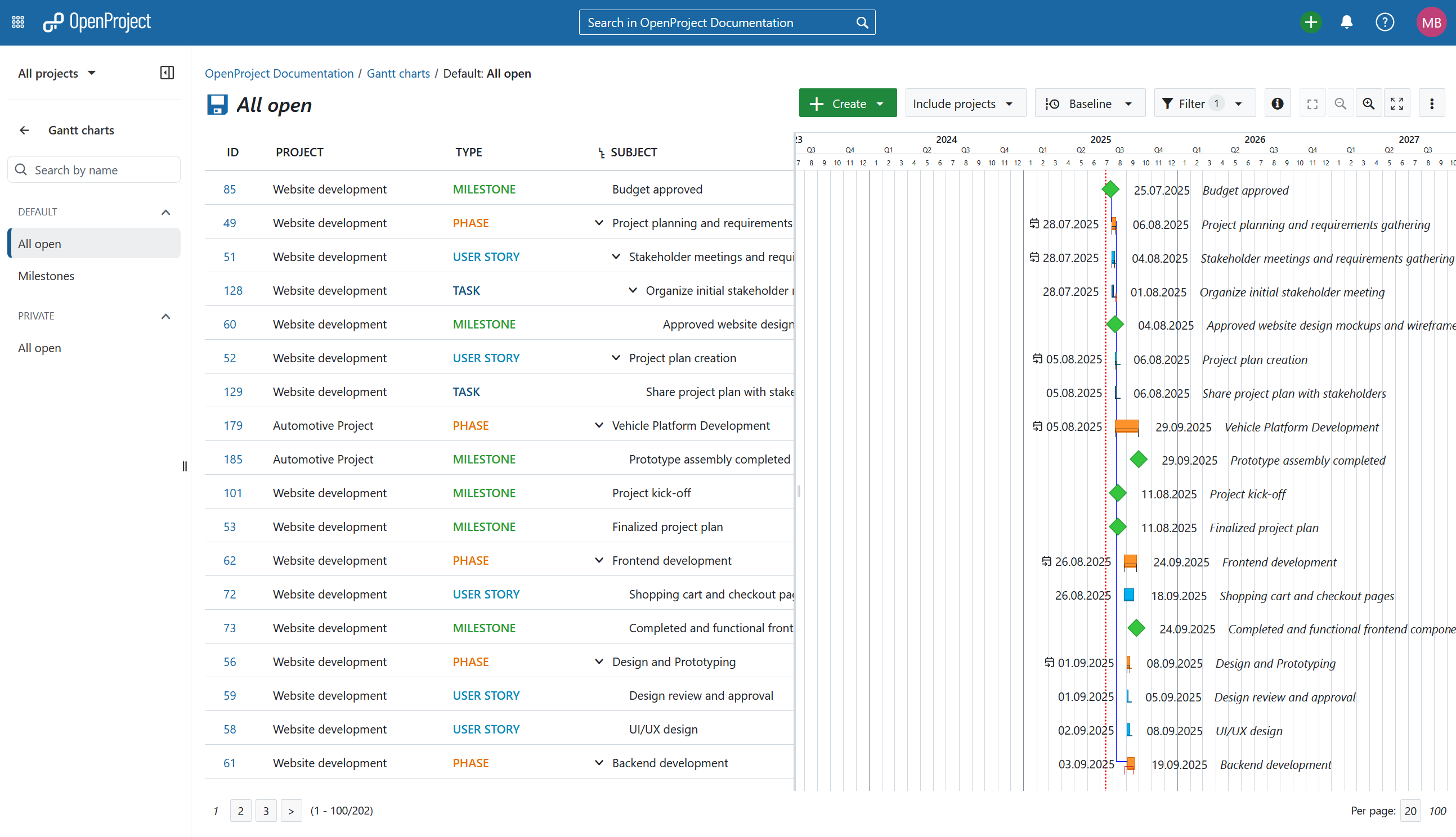This screenshot has width=1456, height=837.
Task: Collapse Stakeholder meetings row
Action: tap(615, 256)
